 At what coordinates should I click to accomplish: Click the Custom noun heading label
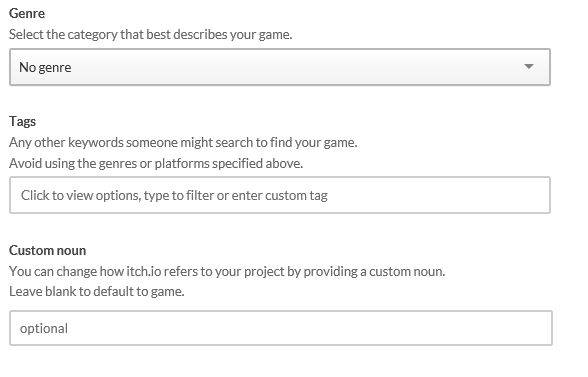point(48,250)
